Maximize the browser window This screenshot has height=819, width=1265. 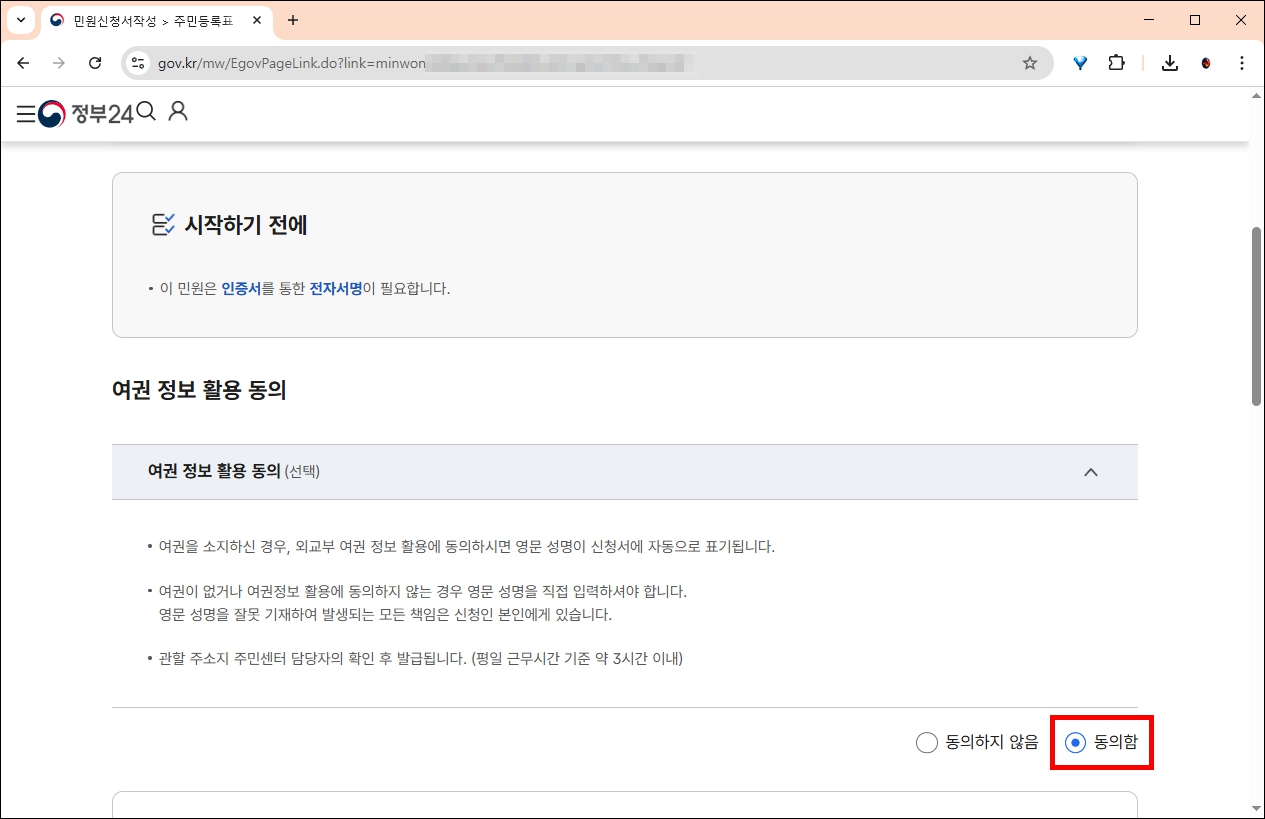point(1195,20)
